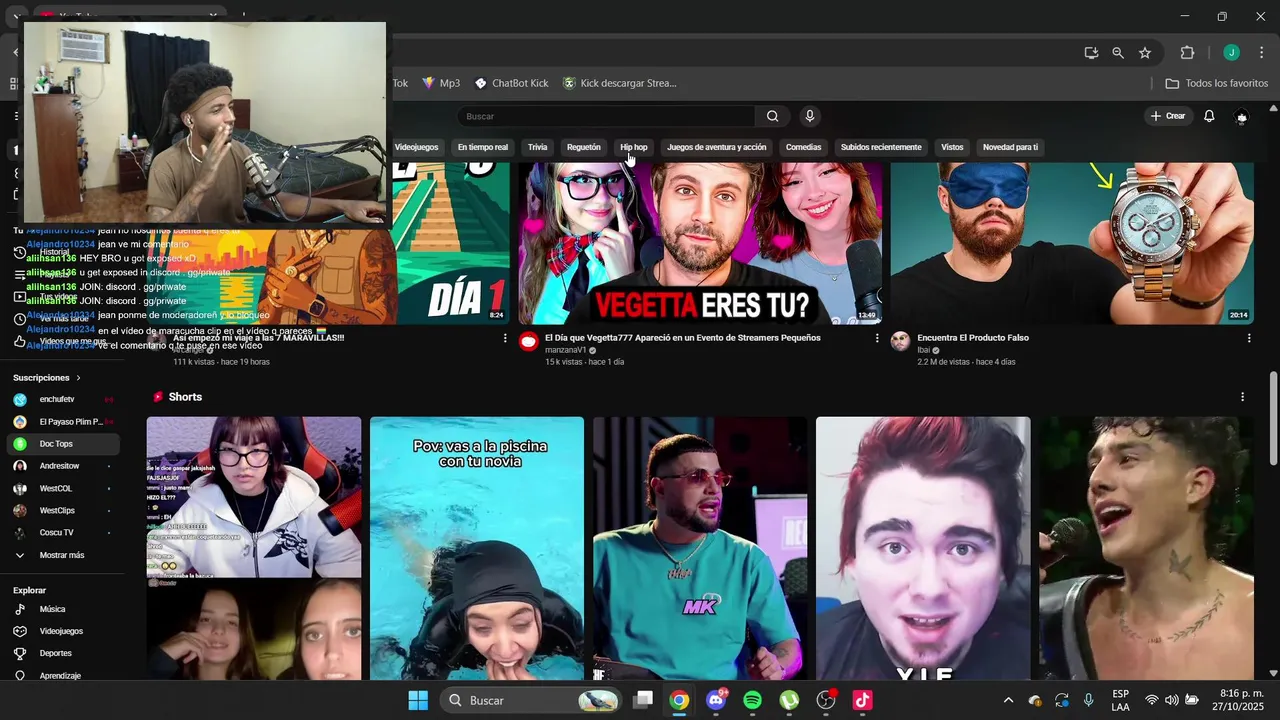Expand Mostrar más subscriptions

point(62,555)
